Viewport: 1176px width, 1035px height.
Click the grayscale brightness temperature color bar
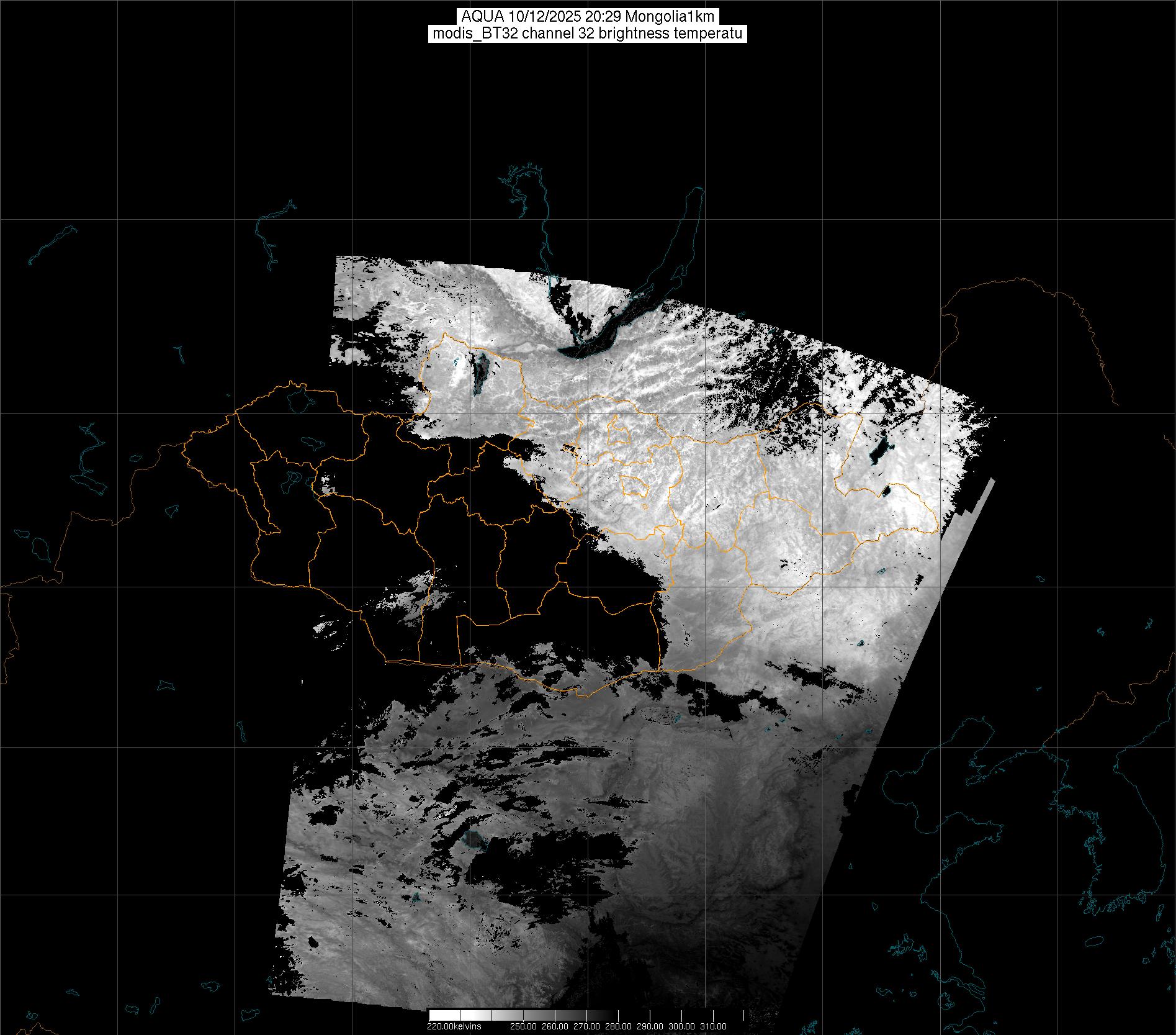[588, 1015]
